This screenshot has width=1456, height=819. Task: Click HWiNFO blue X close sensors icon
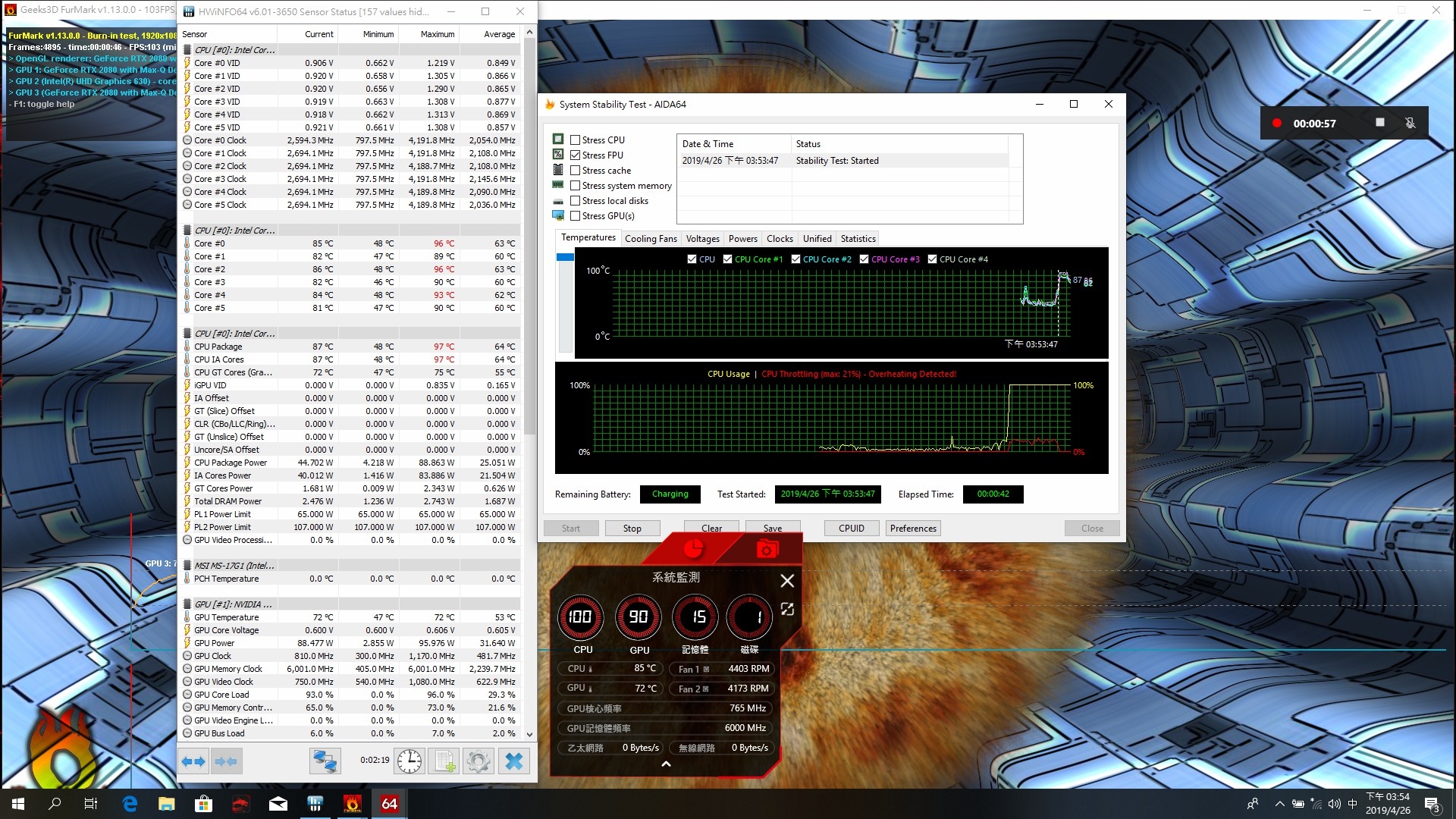point(514,761)
